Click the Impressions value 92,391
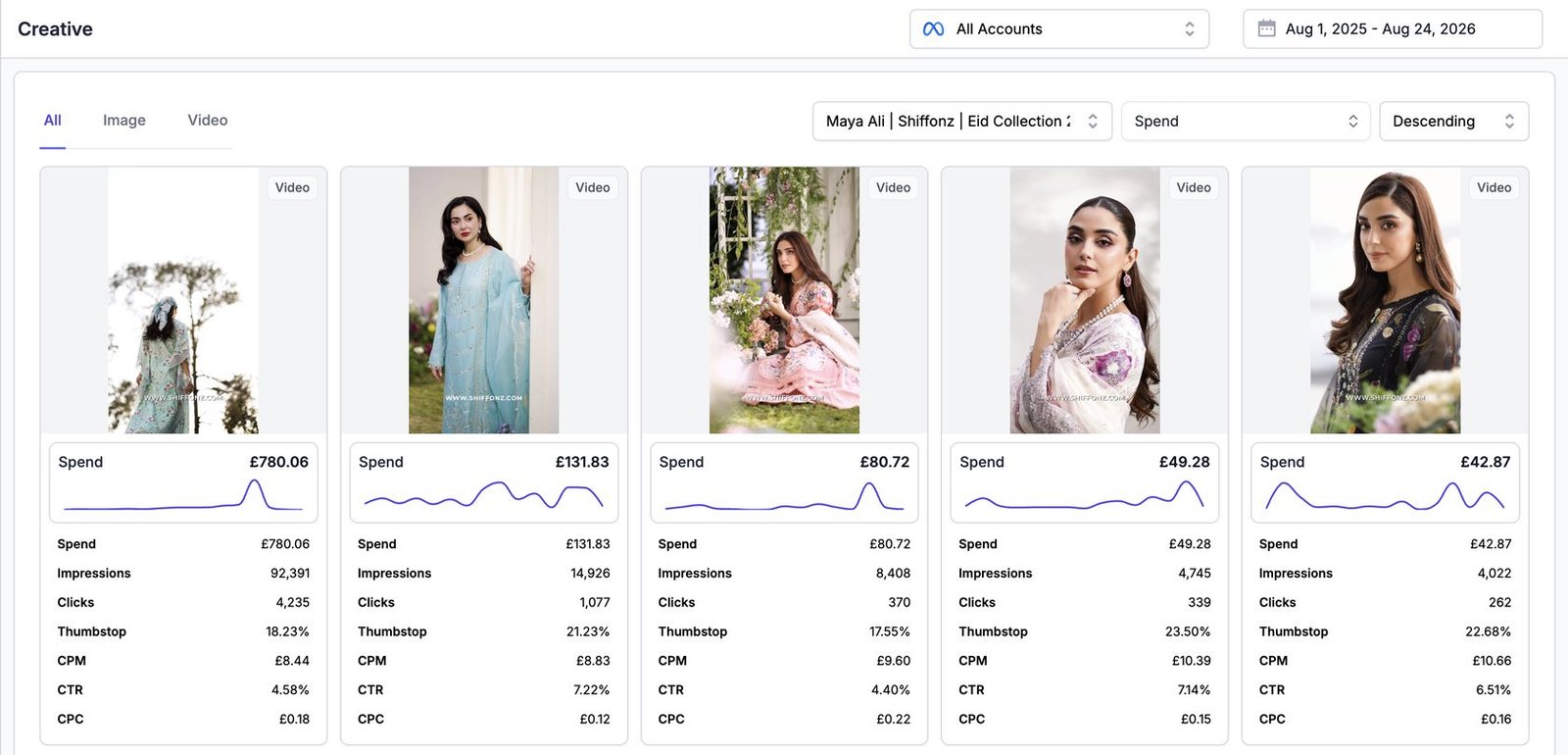The image size is (1568, 755). click(x=290, y=574)
